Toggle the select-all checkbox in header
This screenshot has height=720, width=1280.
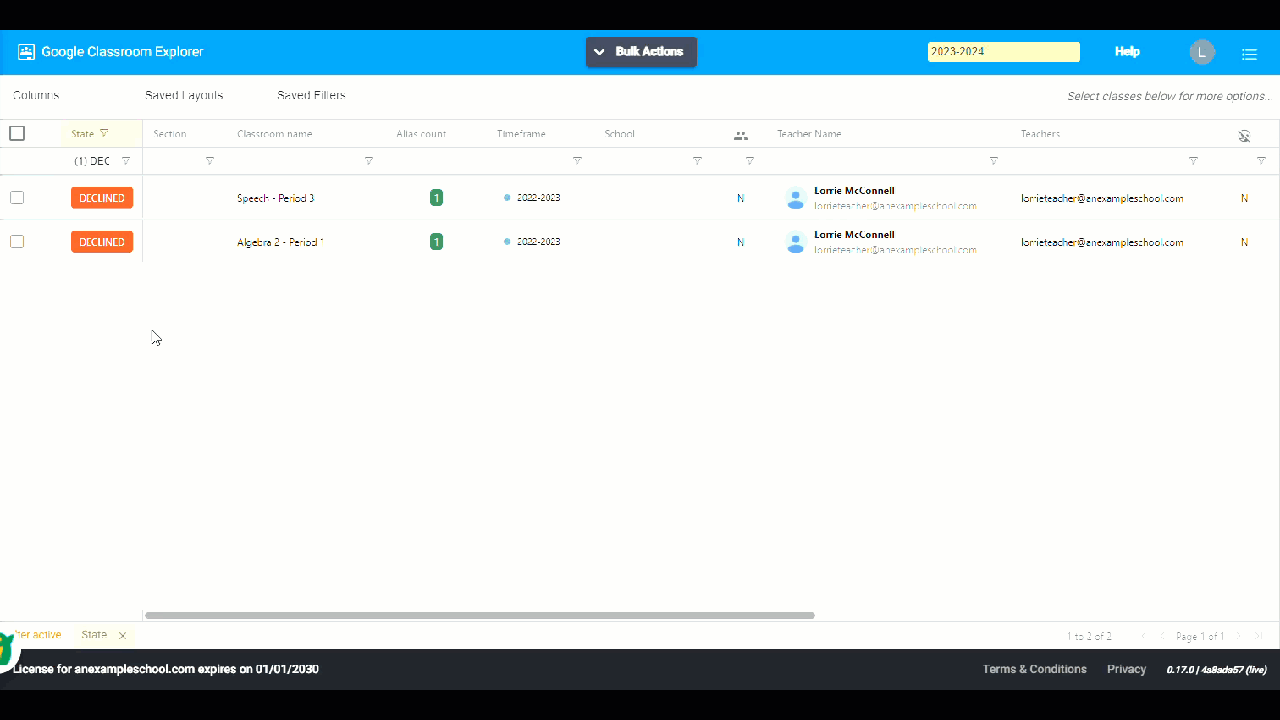pyautogui.click(x=17, y=133)
